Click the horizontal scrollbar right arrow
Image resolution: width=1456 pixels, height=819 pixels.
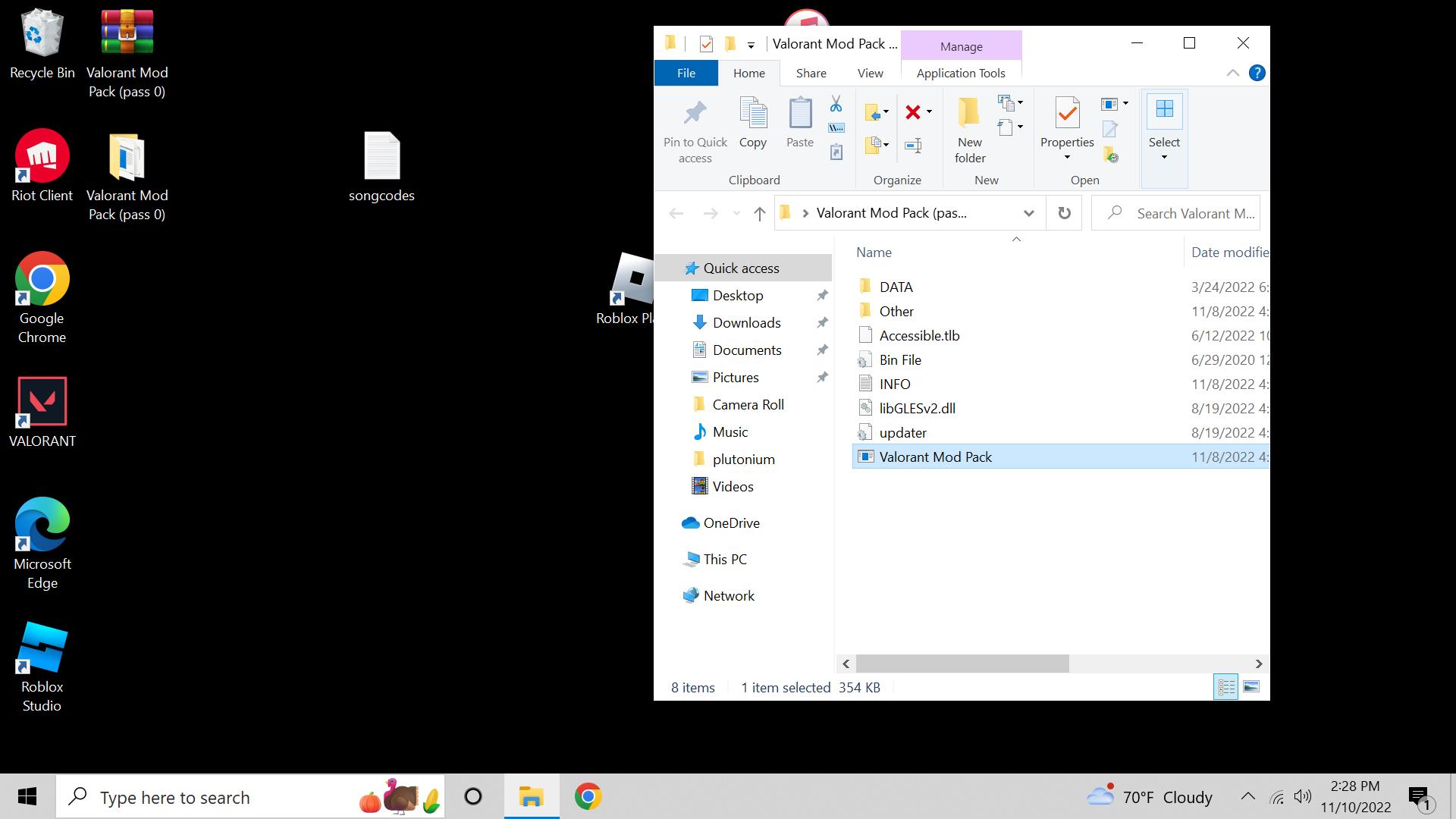(x=1258, y=664)
